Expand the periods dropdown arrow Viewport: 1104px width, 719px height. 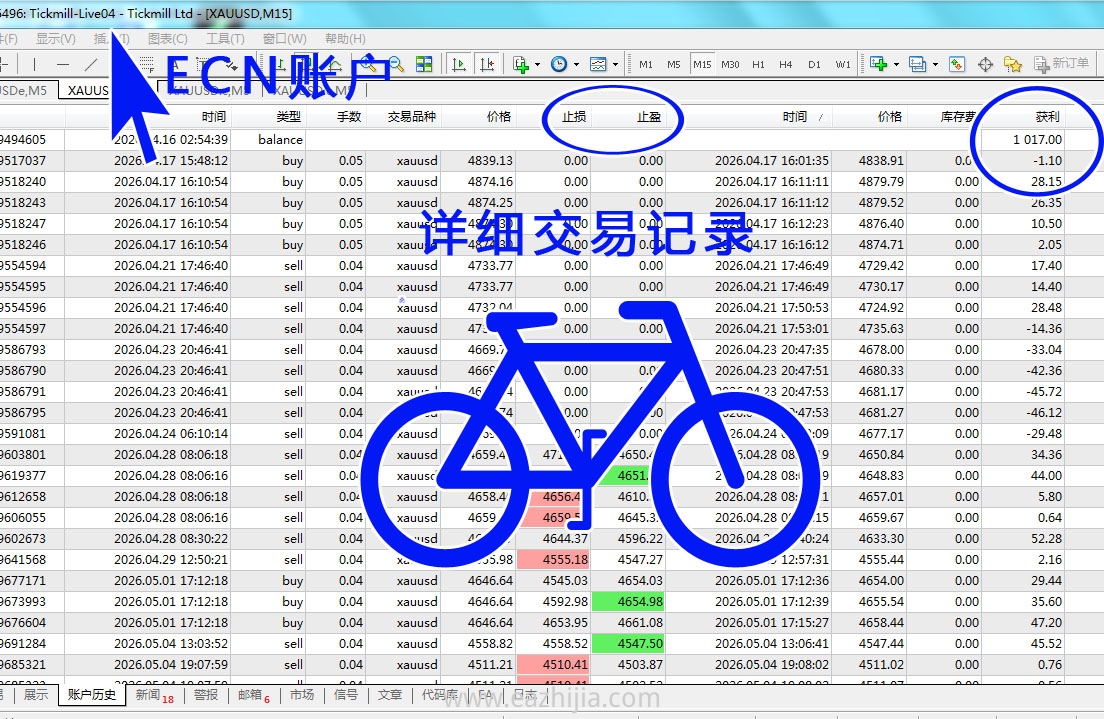click(x=576, y=64)
